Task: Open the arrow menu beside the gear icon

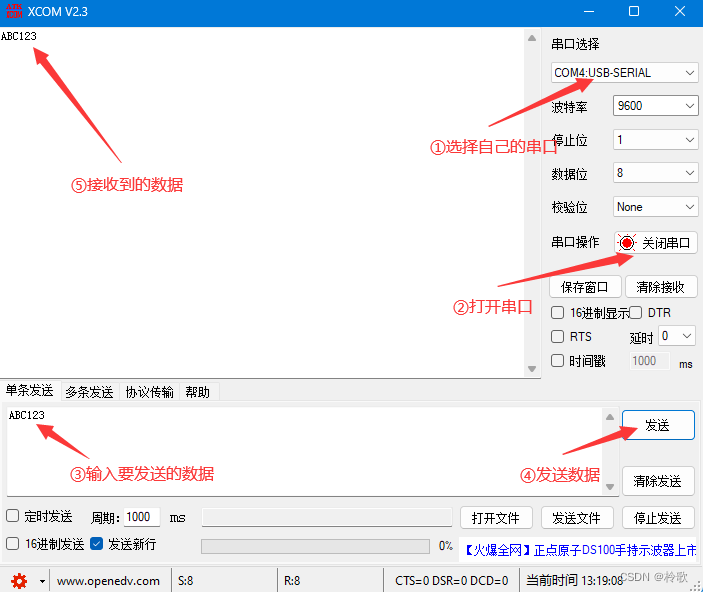Action: (42, 581)
